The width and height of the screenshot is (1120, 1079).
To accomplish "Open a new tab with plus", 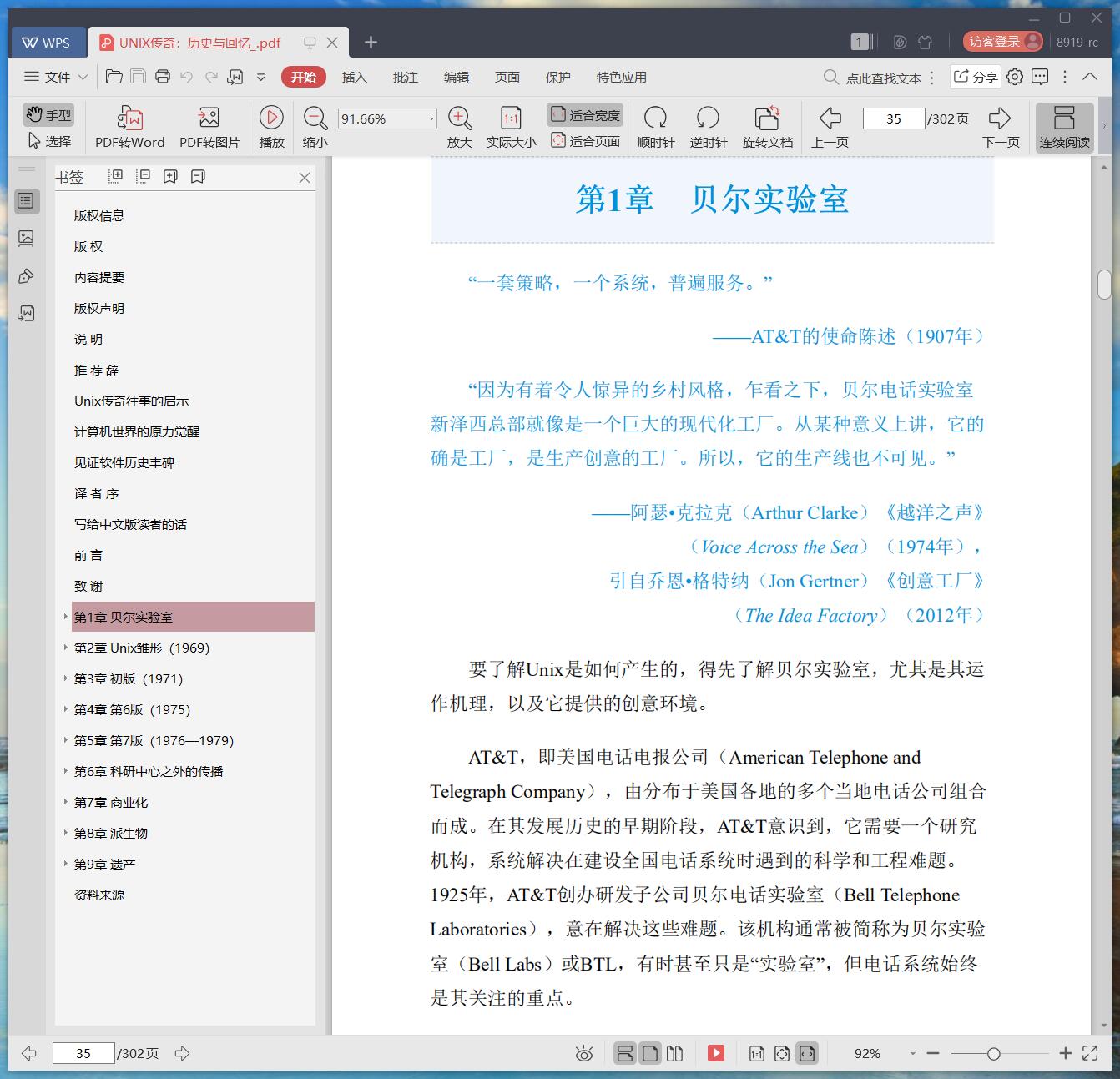I will click(x=371, y=42).
